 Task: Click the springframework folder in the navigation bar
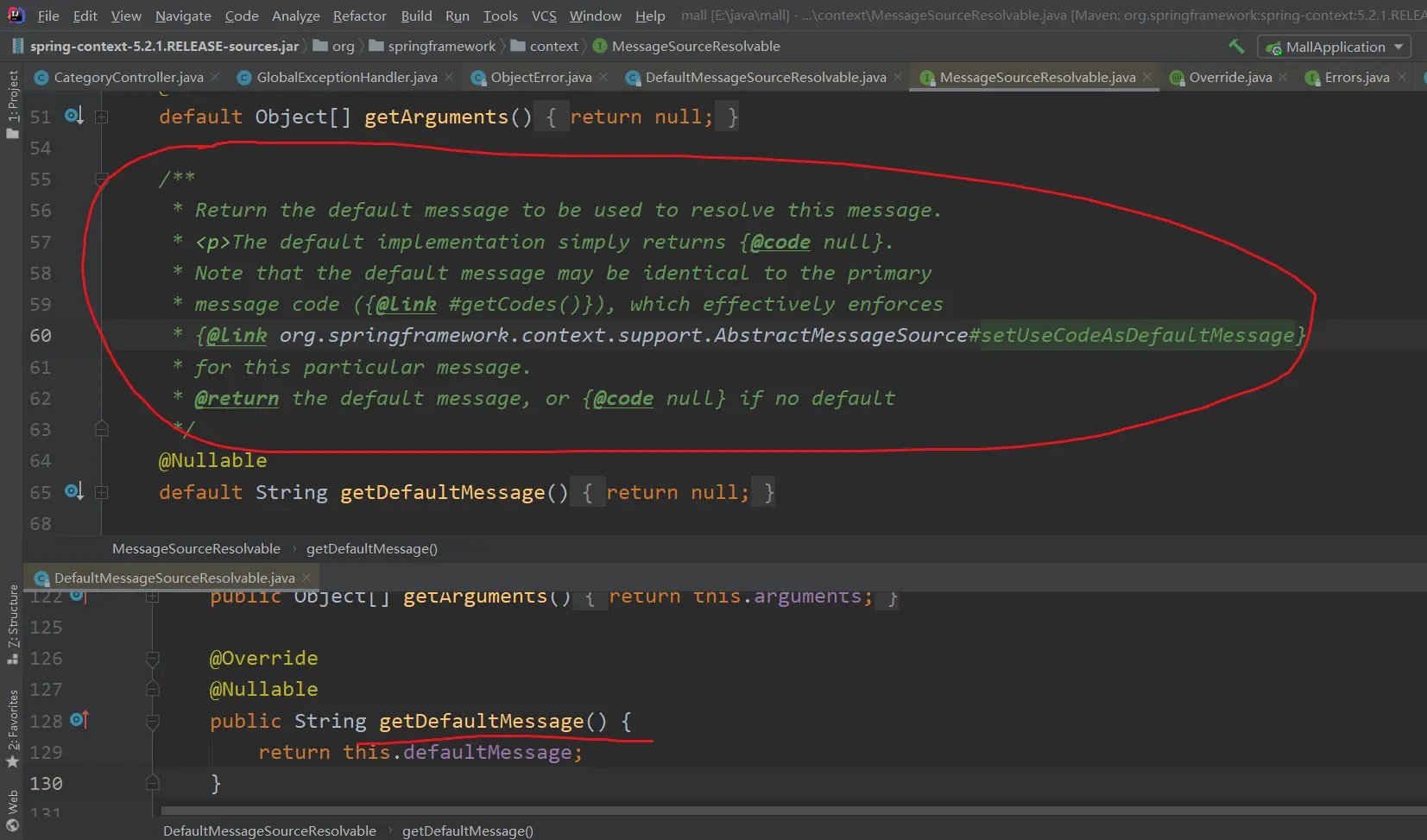(x=441, y=47)
